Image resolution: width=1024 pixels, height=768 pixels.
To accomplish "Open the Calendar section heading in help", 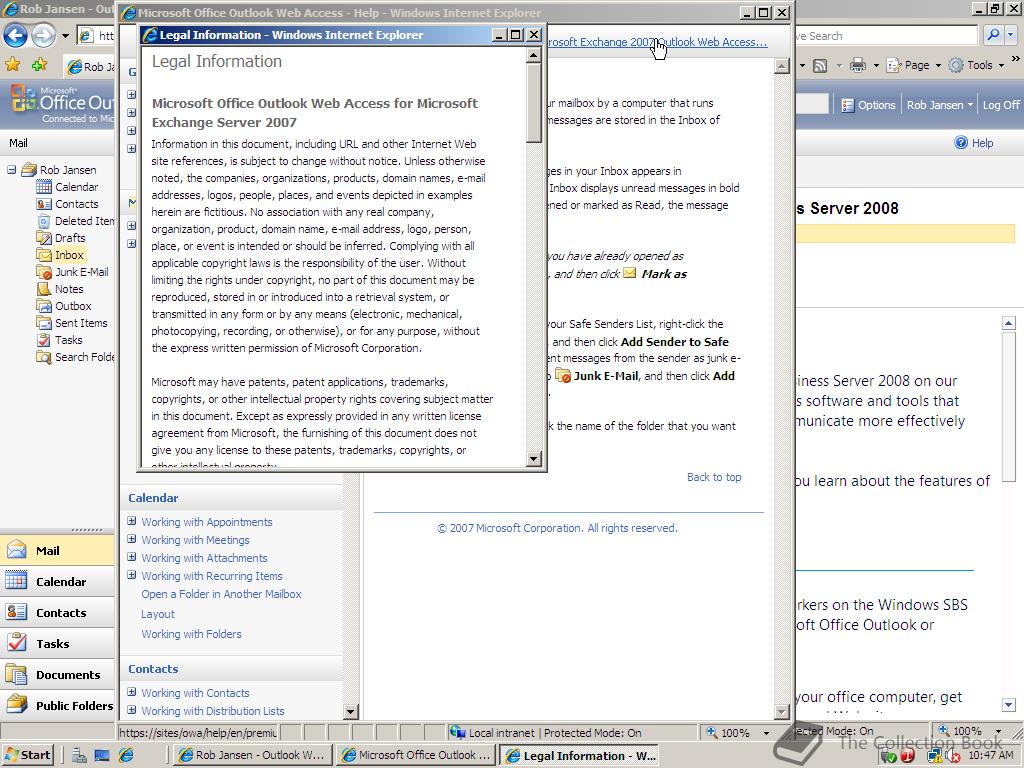I will (x=153, y=498).
